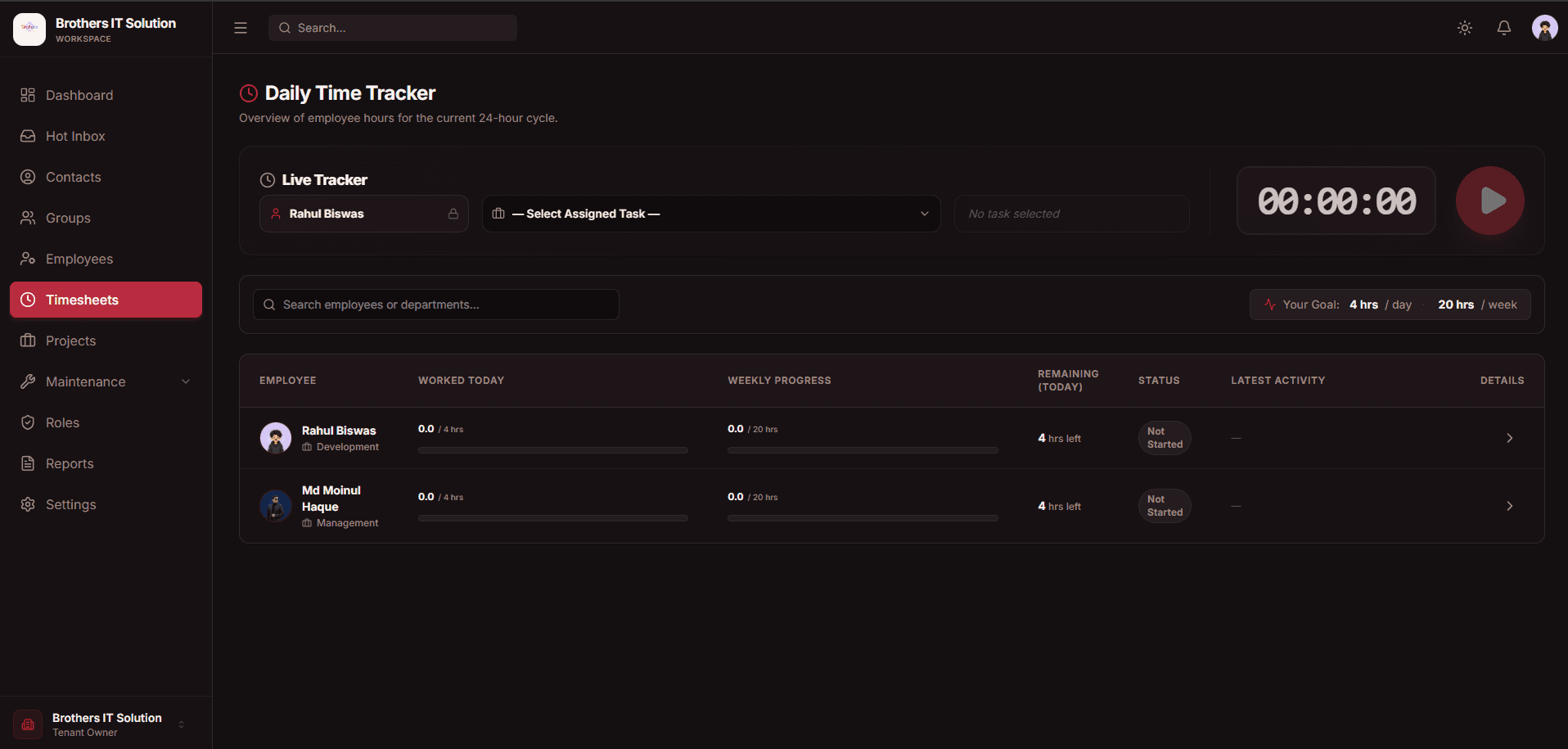Click the No task selected field
Viewport: 1568px width, 749px height.
pyautogui.click(x=1072, y=214)
